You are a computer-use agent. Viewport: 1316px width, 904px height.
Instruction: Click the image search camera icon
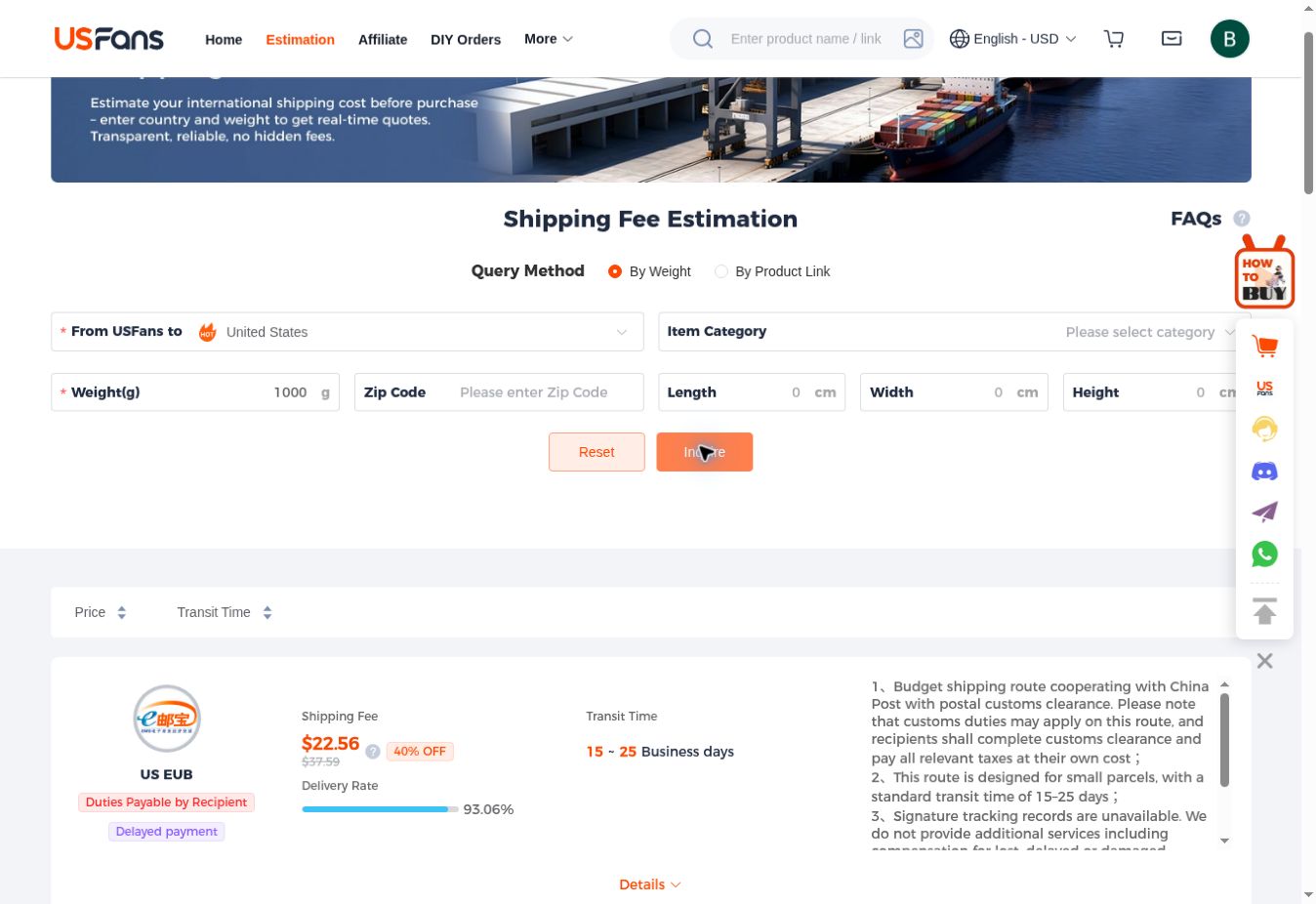913,39
